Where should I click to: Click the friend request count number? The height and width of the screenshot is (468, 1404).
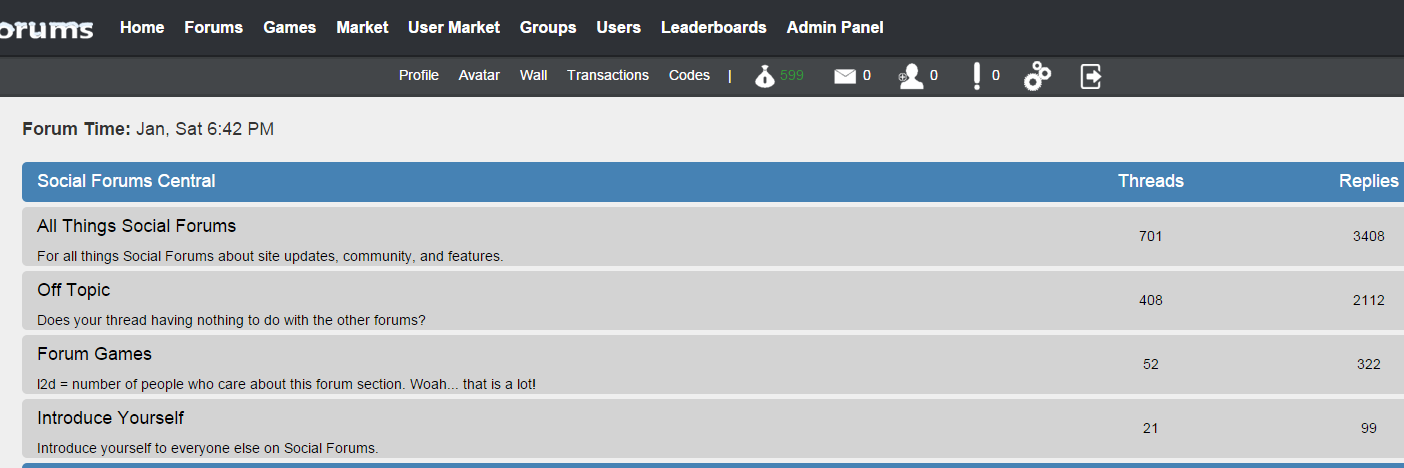934,75
